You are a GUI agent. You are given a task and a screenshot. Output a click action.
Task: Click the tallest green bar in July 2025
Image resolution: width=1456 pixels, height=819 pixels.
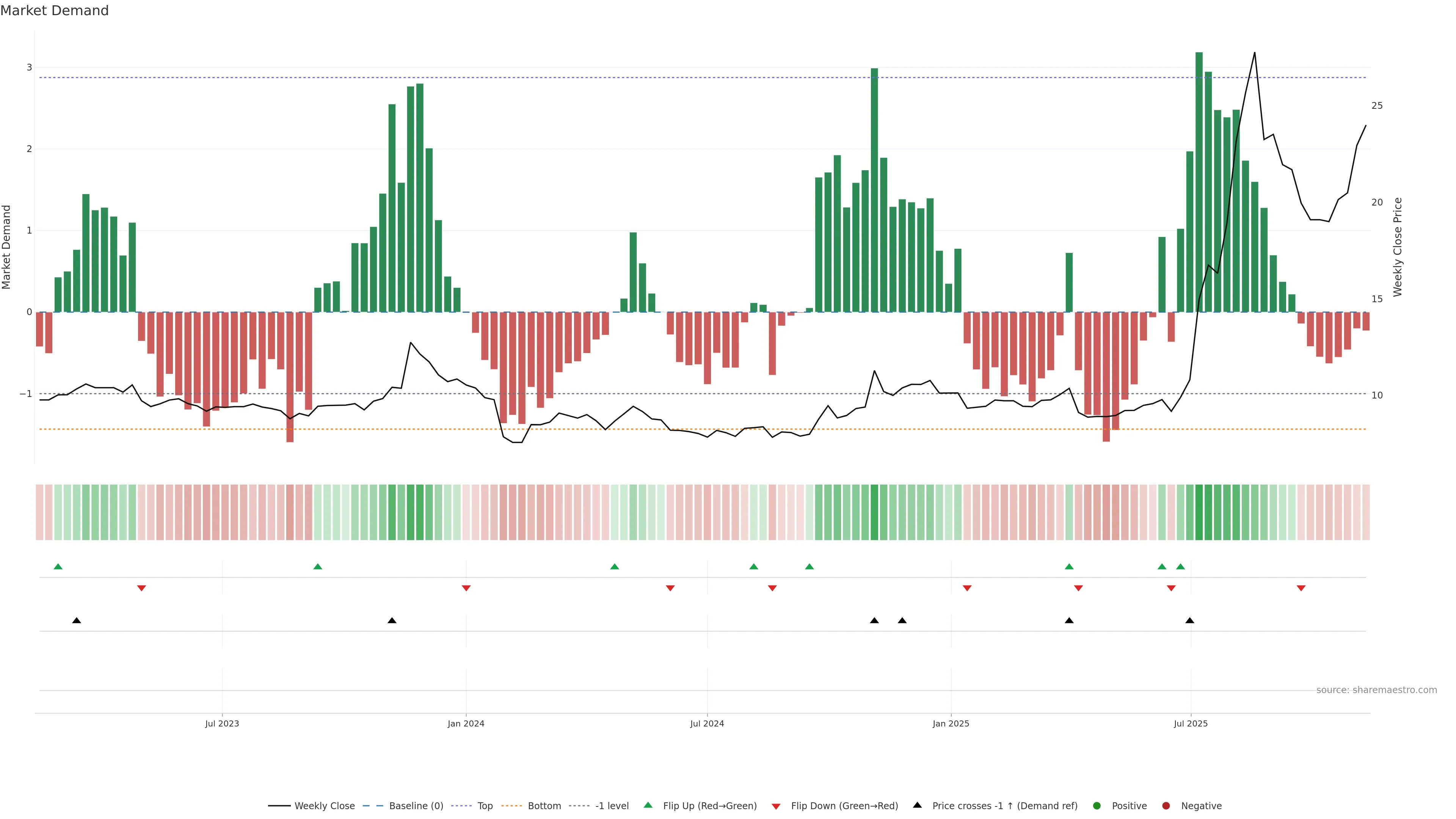tap(1199, 181)
